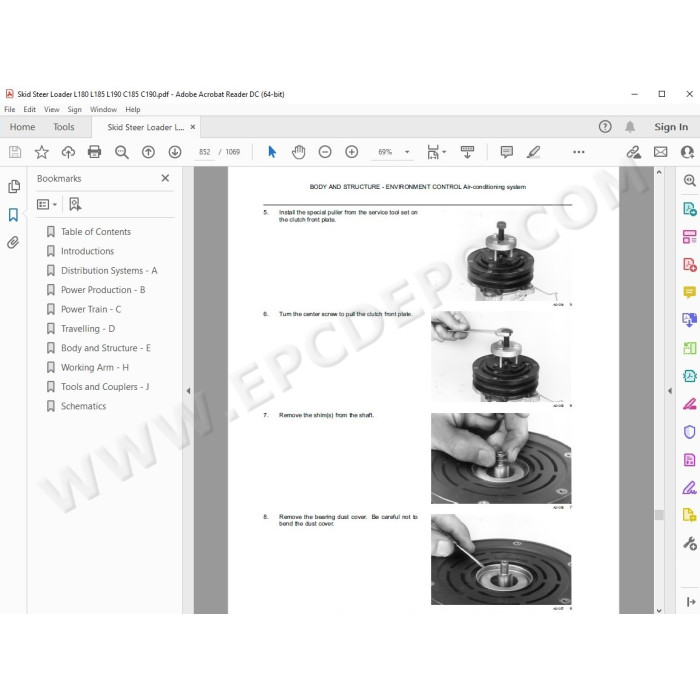The height and width of the screenshot is (700, 700).
Task: Open Export PDF in the right tools pane
Action: pyautogui.click(x=689, y=208)
